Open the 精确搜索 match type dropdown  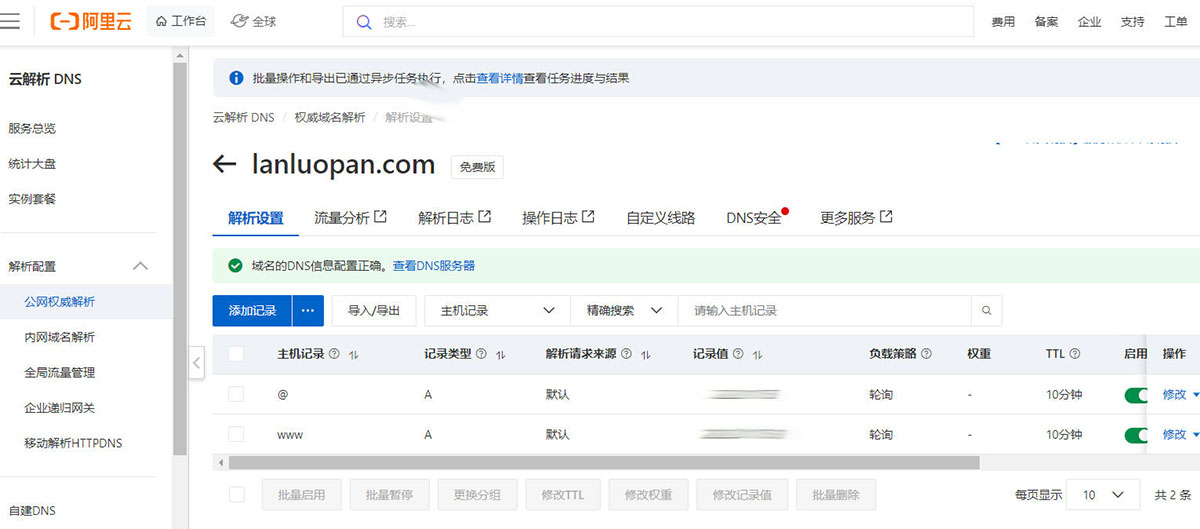(624, 311)
